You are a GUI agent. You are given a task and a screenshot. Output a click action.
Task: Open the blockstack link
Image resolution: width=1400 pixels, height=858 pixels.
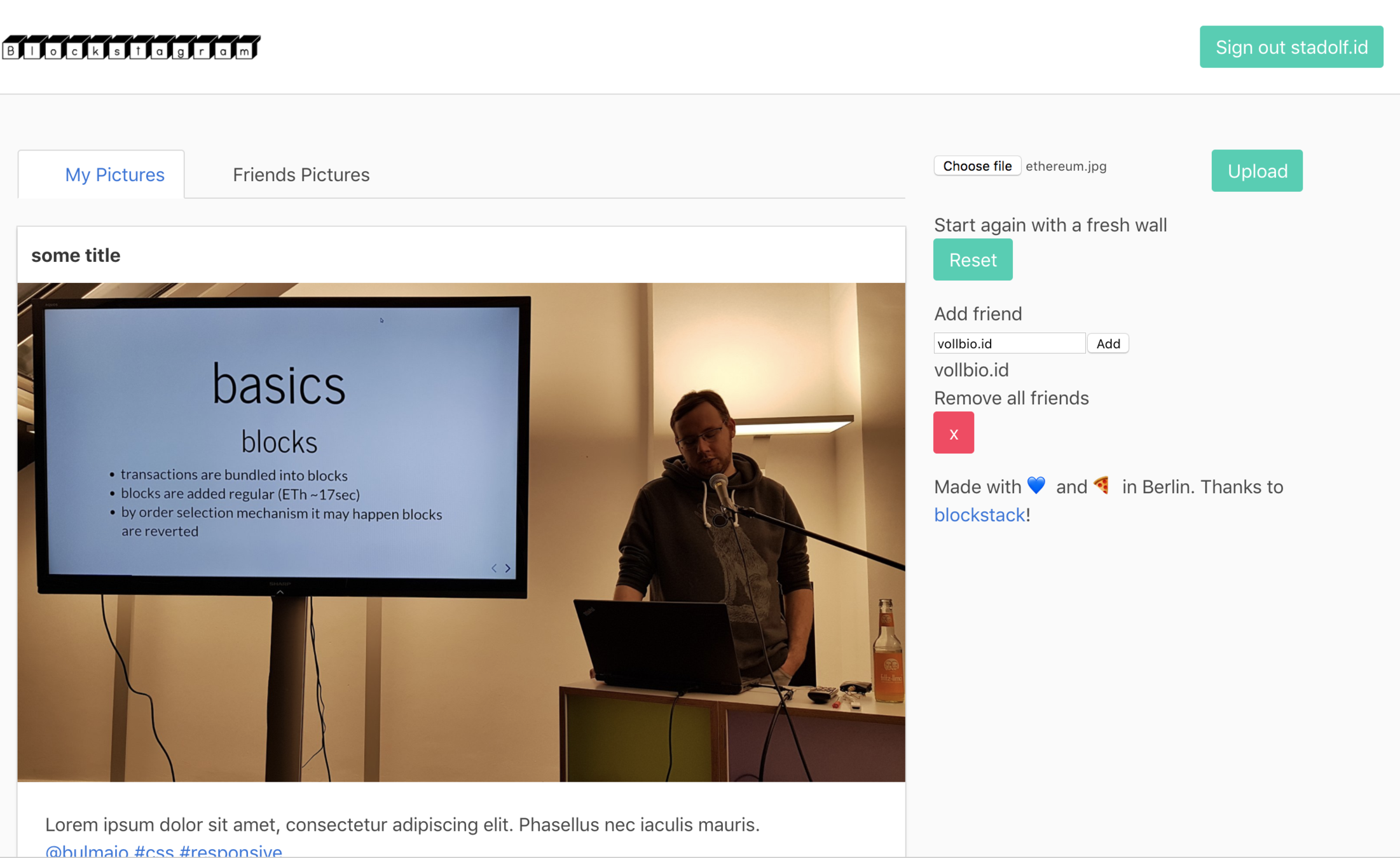(x=979, y=515)
